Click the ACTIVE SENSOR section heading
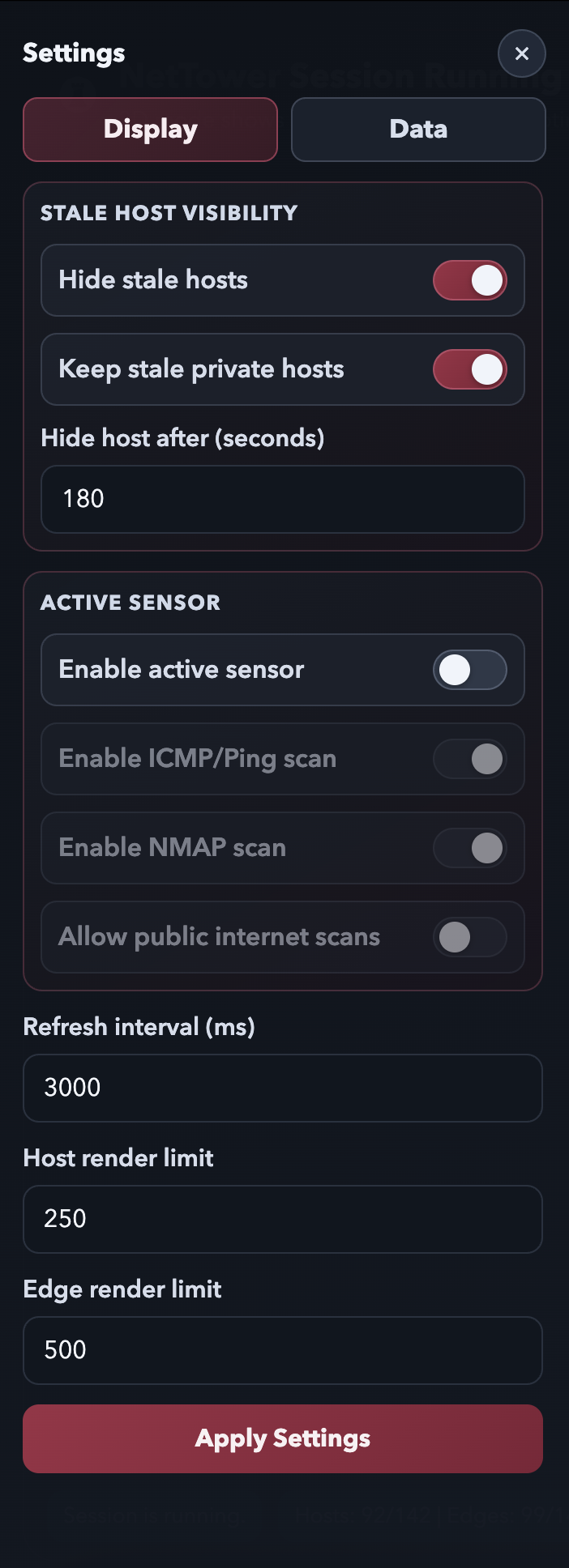Viewport: 569px width, 1568px height. pos(130,603)
